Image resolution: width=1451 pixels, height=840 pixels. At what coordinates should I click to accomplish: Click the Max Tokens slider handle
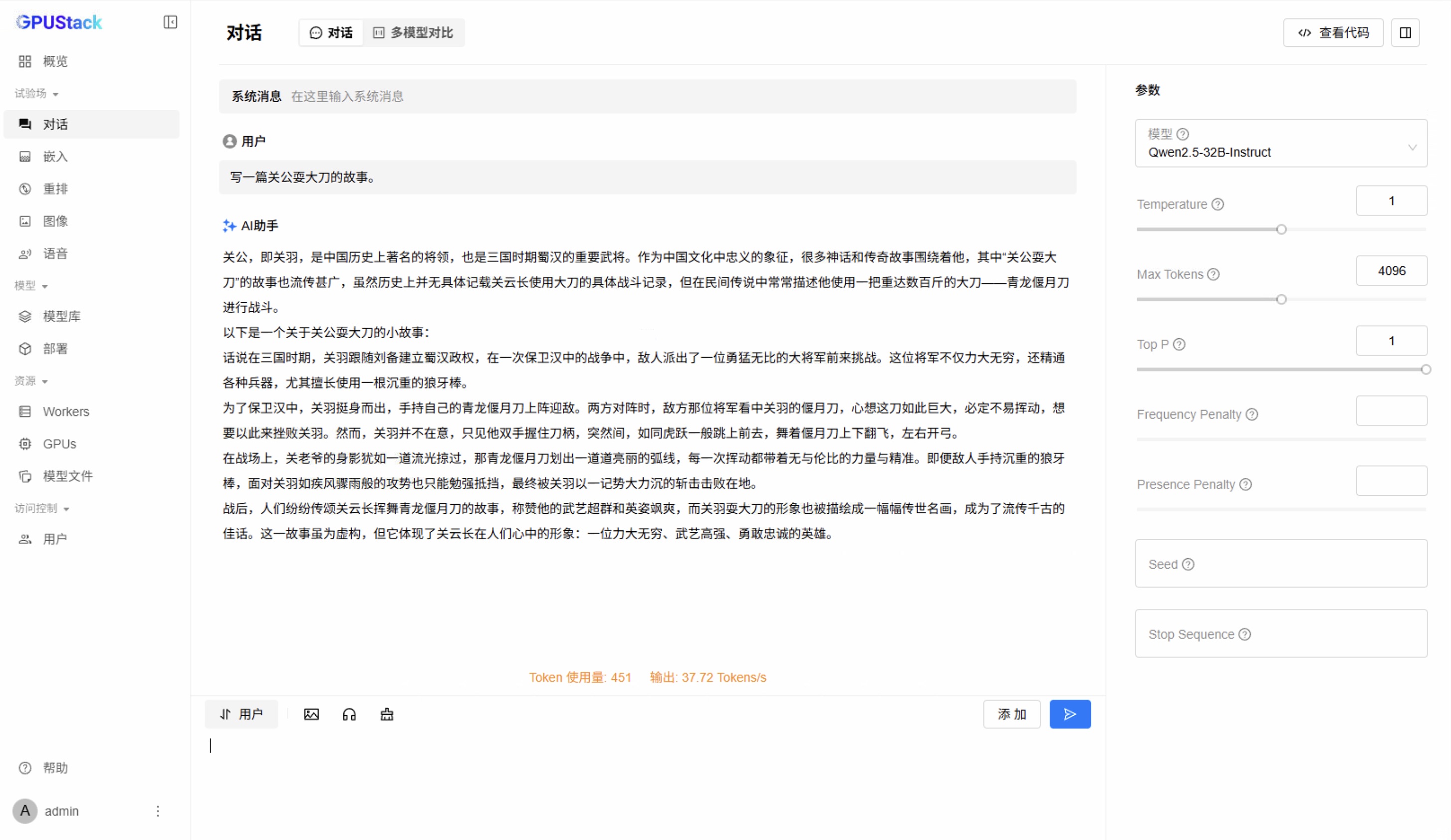1281,299
